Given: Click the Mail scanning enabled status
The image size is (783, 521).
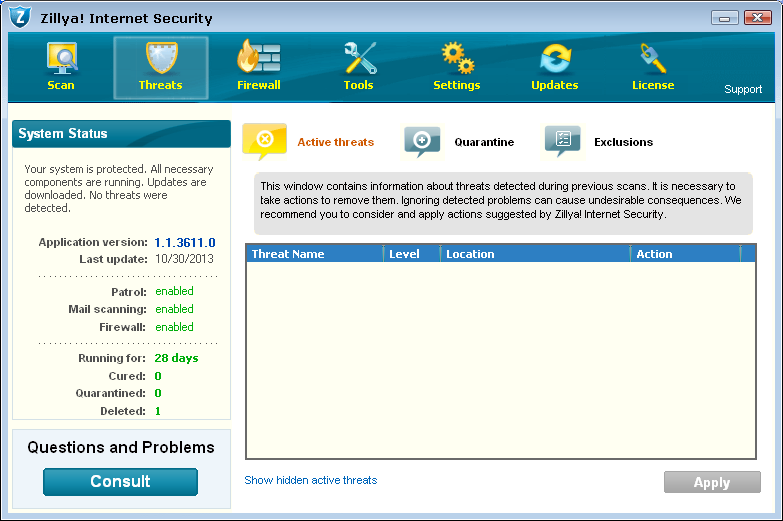Looking at the screenshot, I should (174, 309).
